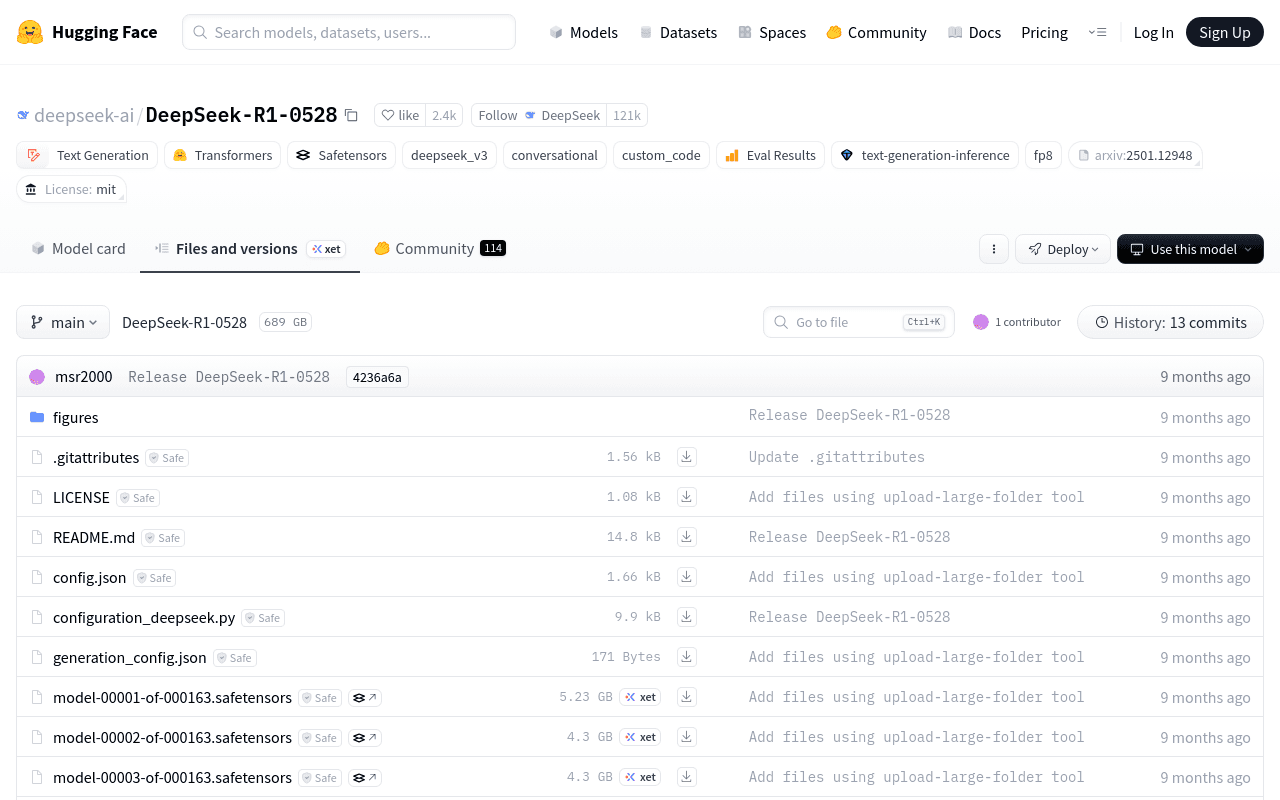Viewport: 1280px width, 800px height.
Task: Open the deepseek-ai organization link
Action: [x=83, y=115]
